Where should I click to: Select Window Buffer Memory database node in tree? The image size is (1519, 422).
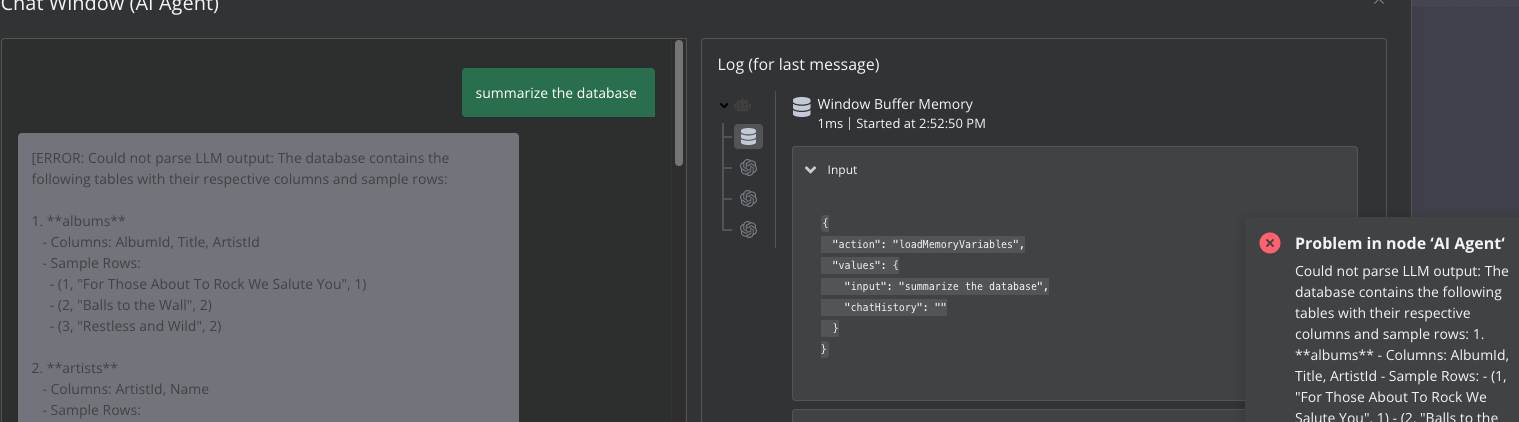(x=748, y=136)
